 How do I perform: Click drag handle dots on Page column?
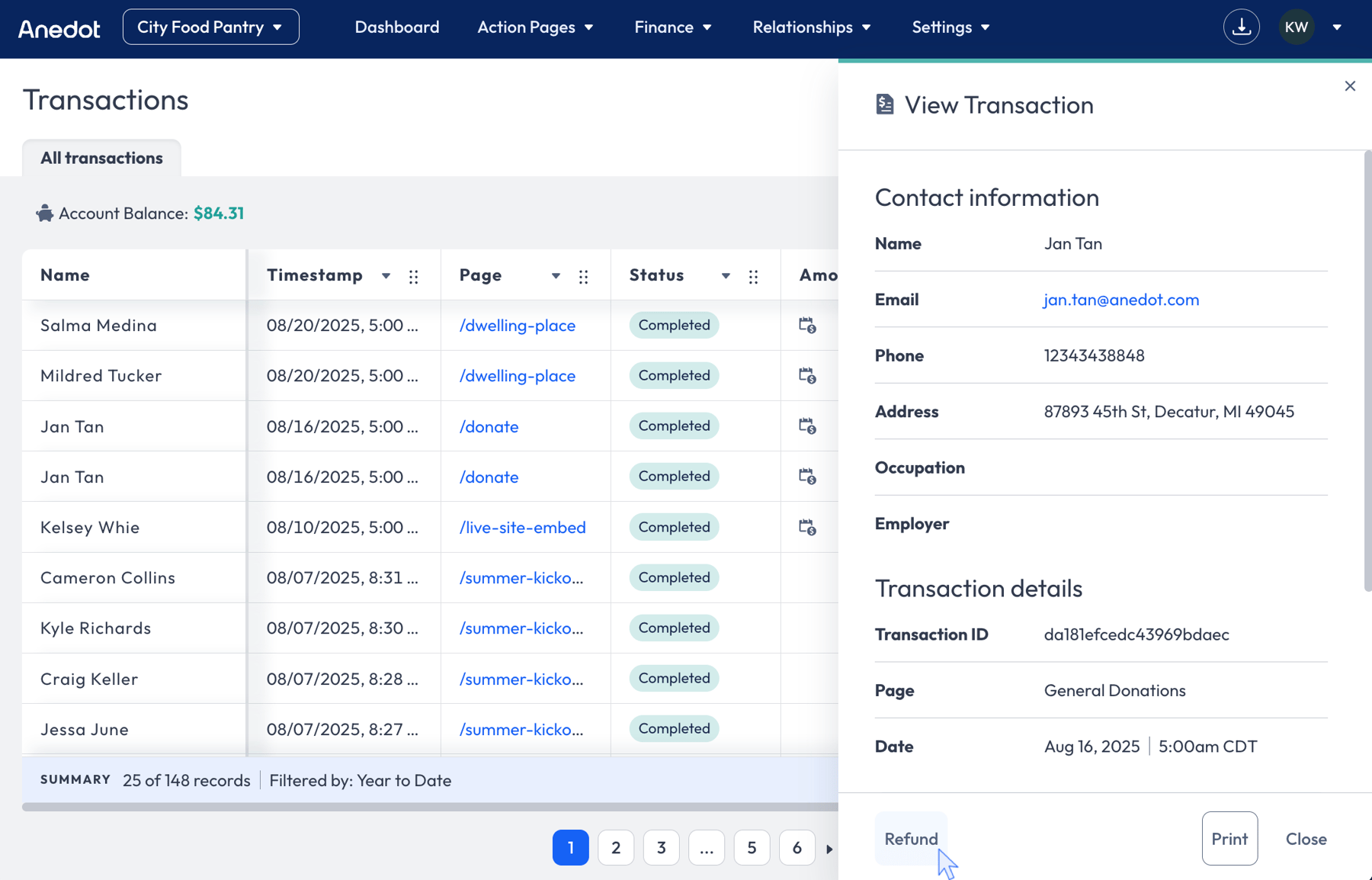583,276
